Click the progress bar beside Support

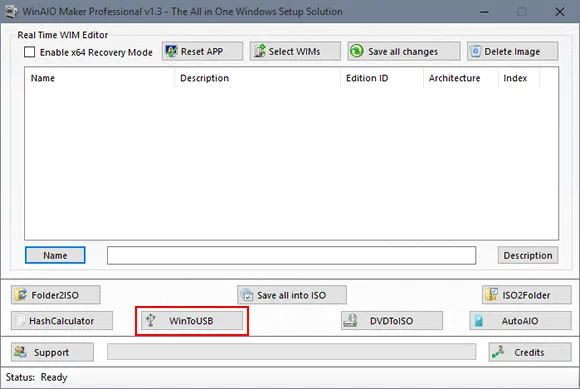[291, 352]
